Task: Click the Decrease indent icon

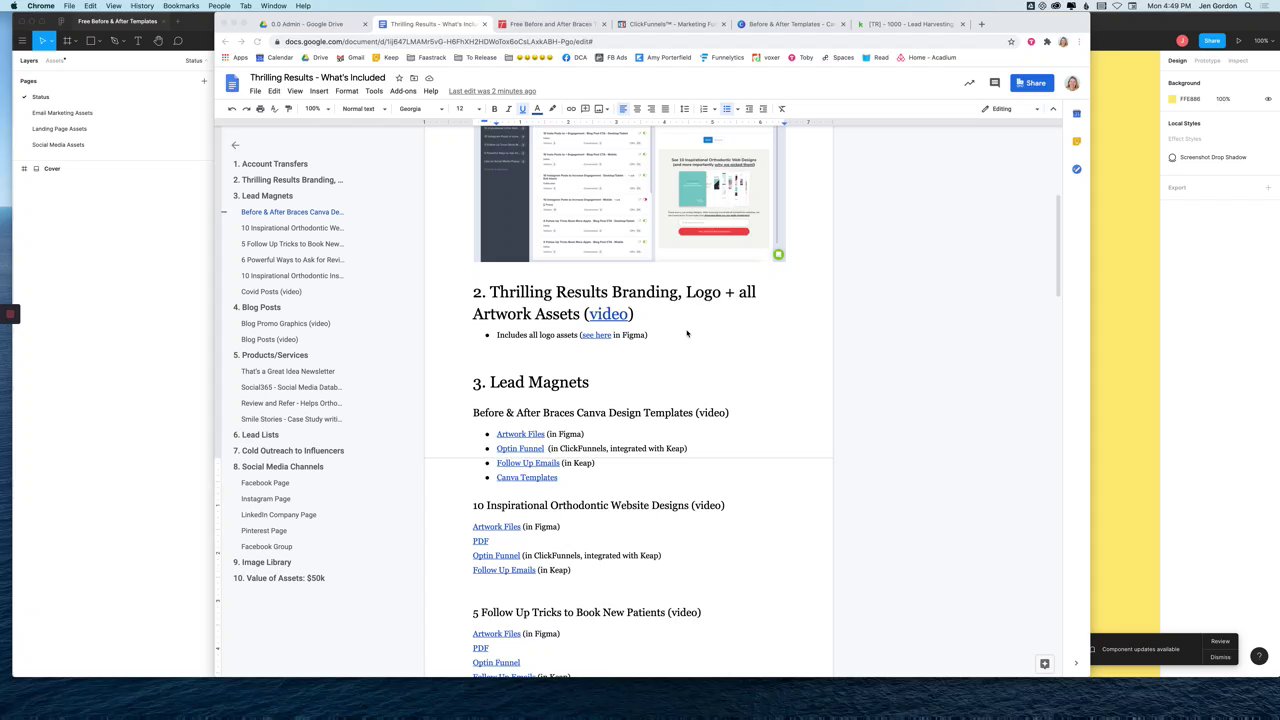Action: 749,109
